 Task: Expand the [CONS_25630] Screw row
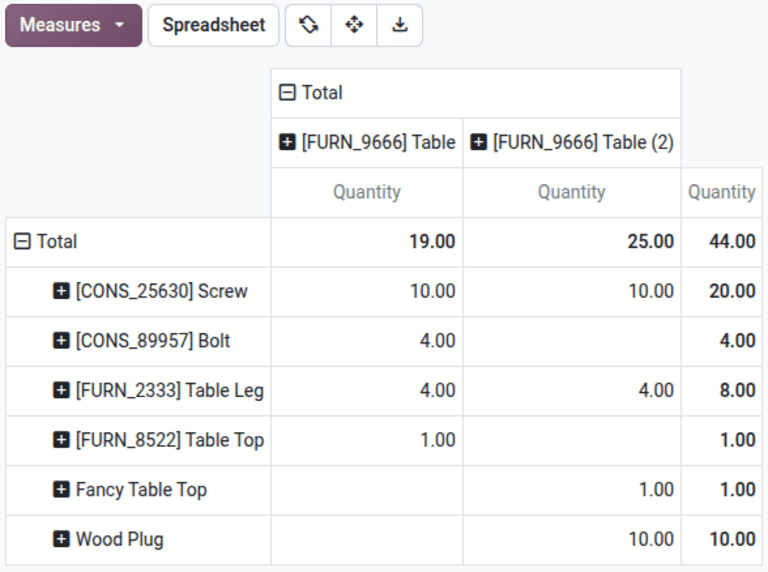(x=138, y=291)
